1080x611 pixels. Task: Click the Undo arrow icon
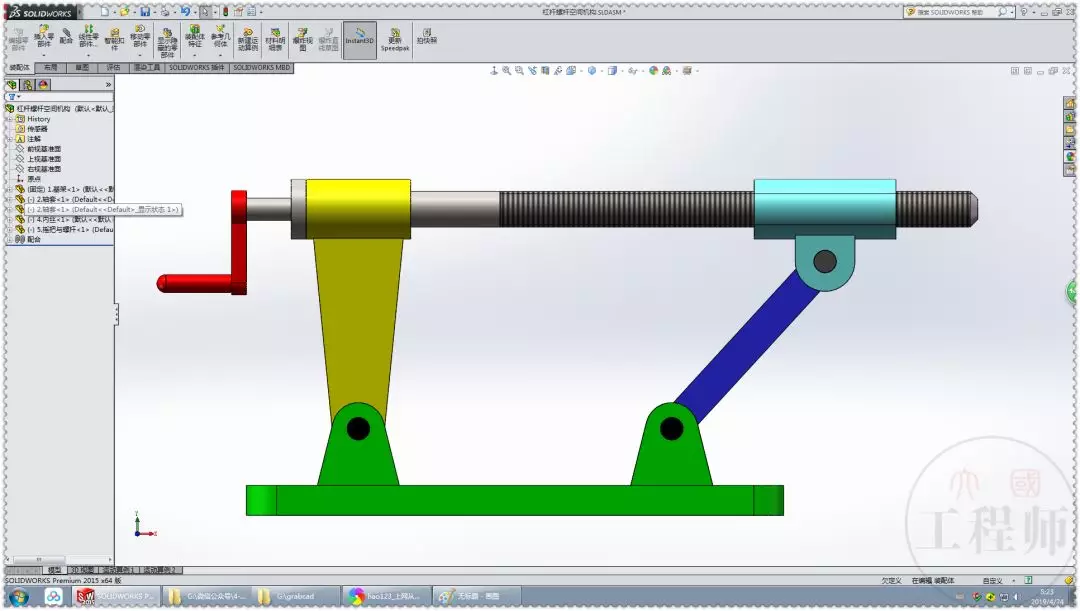[x=185, y=12]
